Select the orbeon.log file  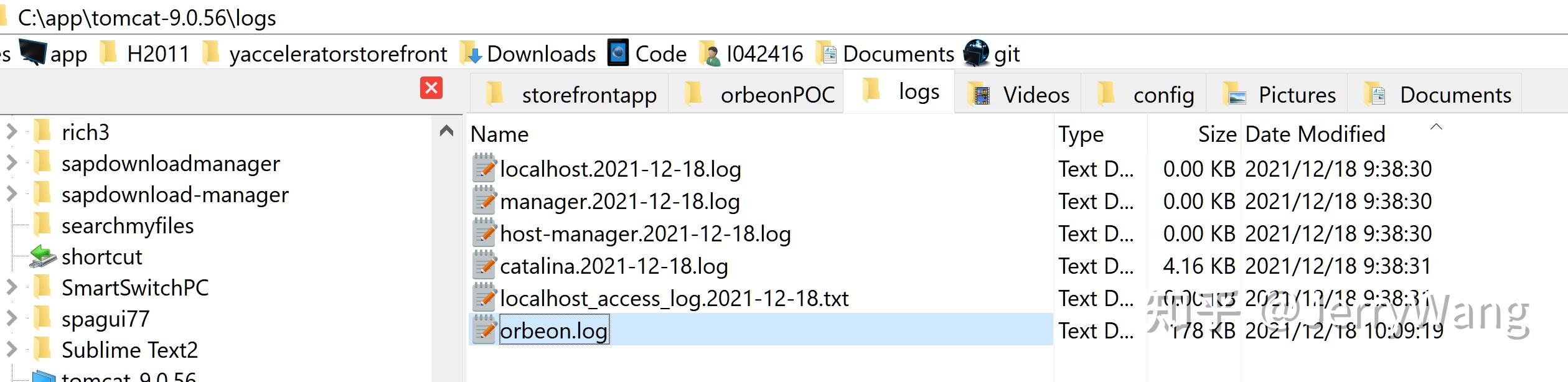click(553, 330)
